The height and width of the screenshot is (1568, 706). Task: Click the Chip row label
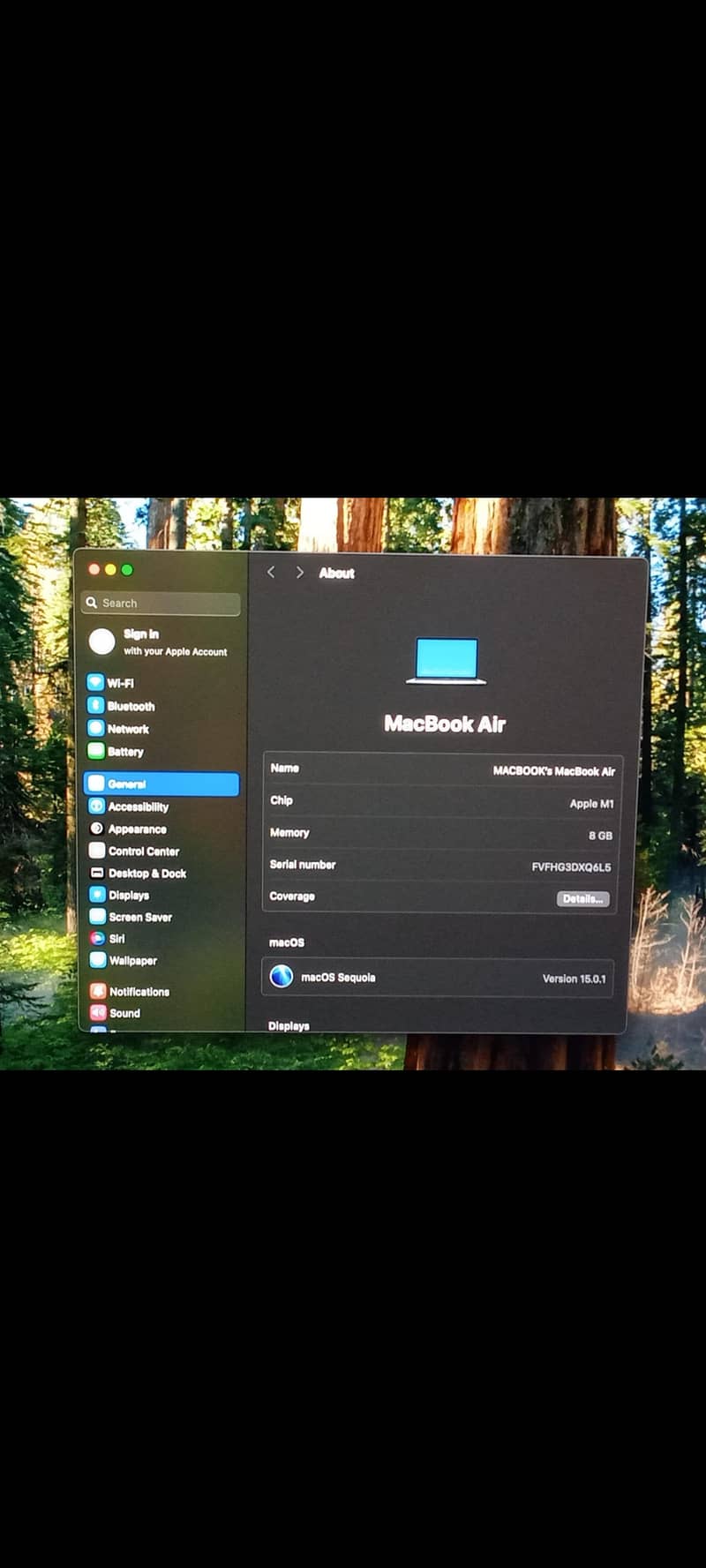[282, 799]
